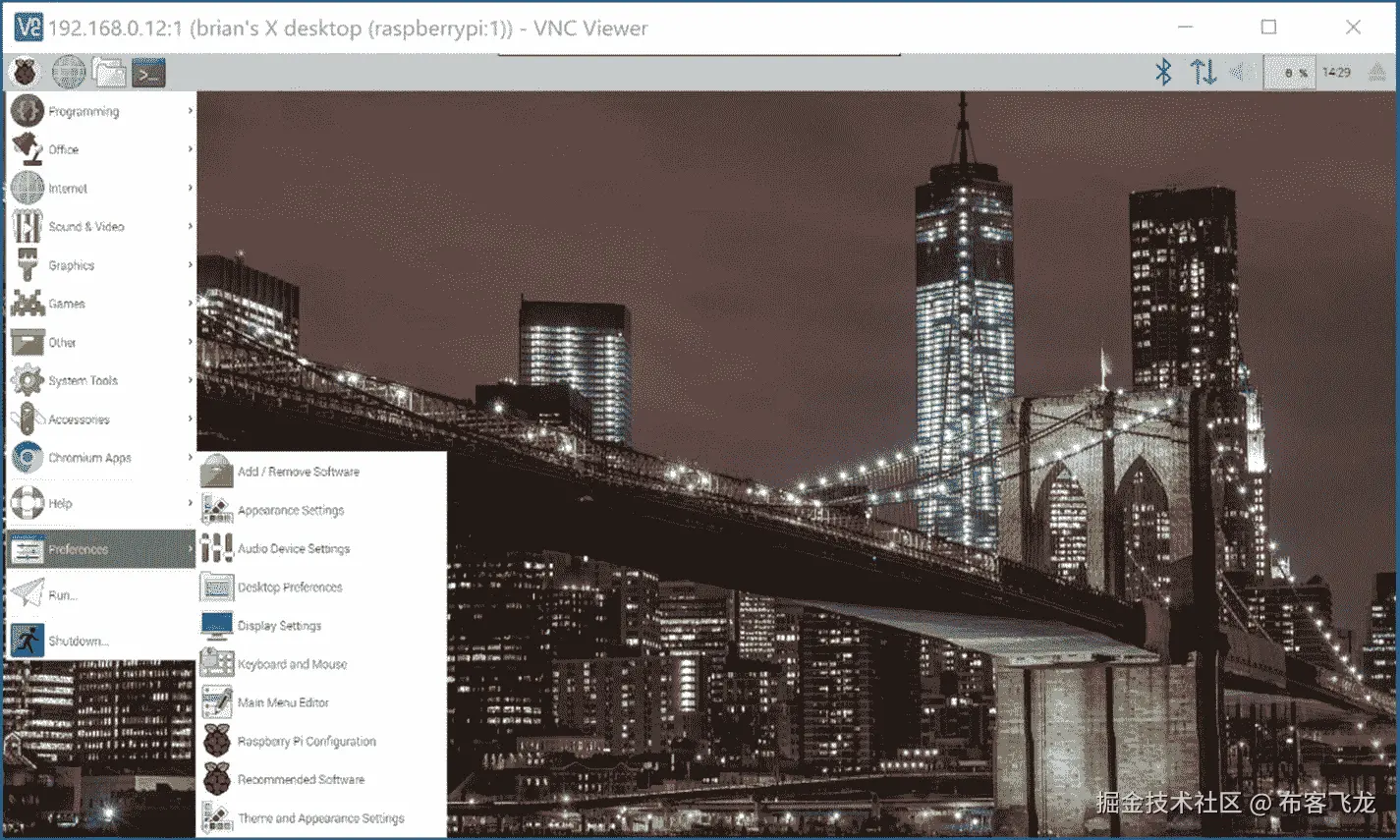Click the Internet globe menu icon

pos(28,188)
